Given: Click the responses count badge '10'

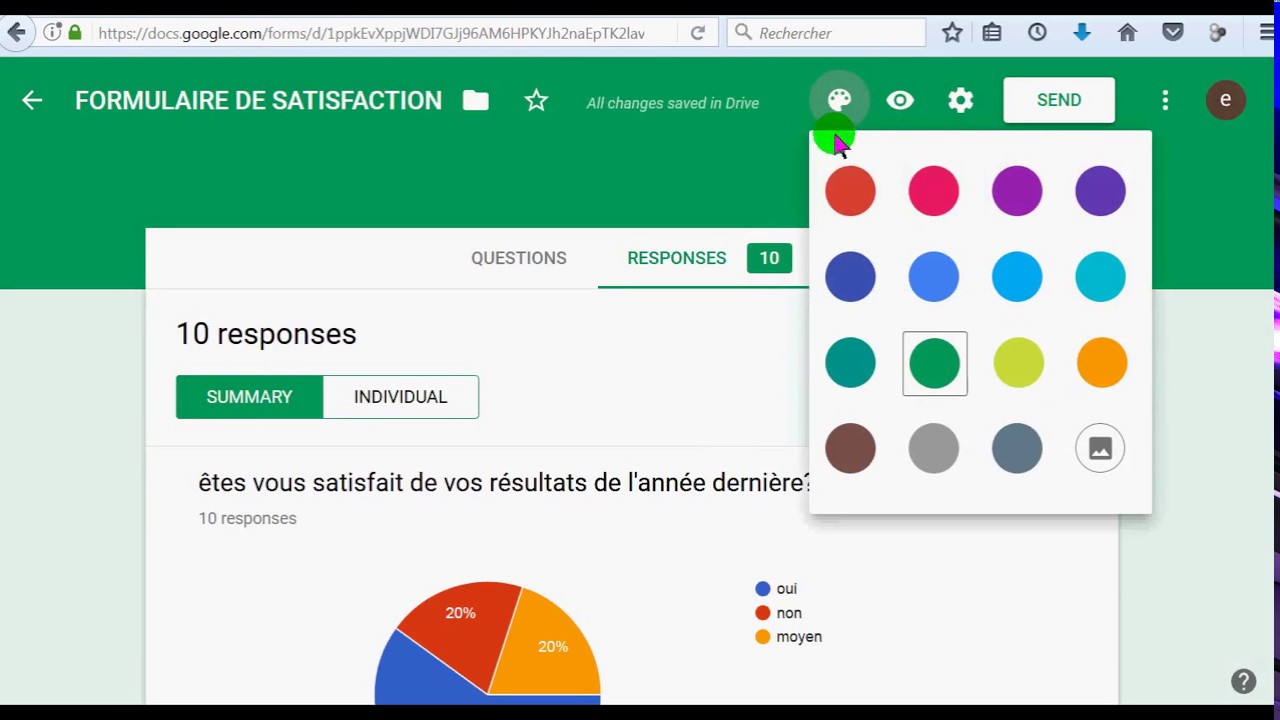Looking at the screenshot, I should [769, 258].
